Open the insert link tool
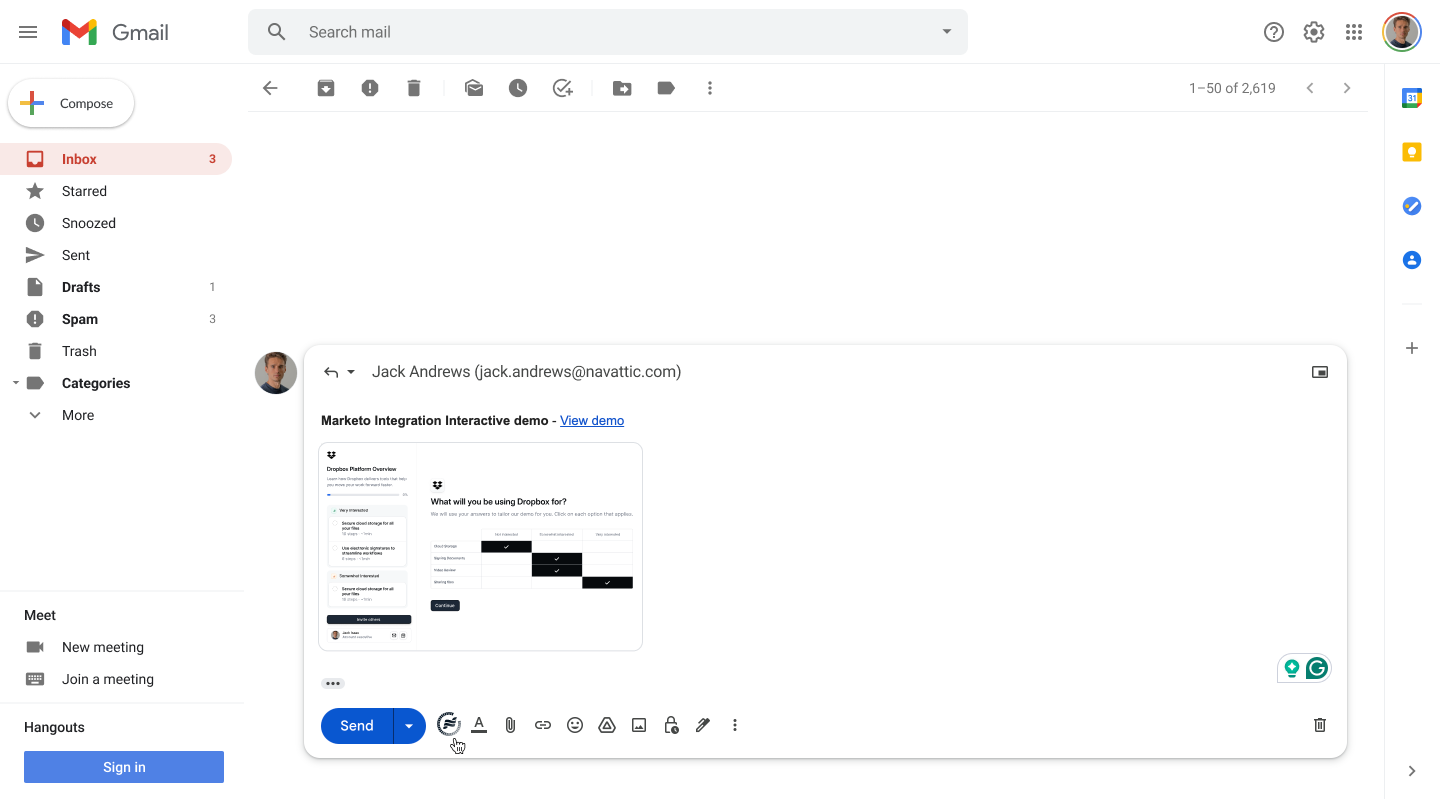The image size is (1440, 799). coord(543,724)
